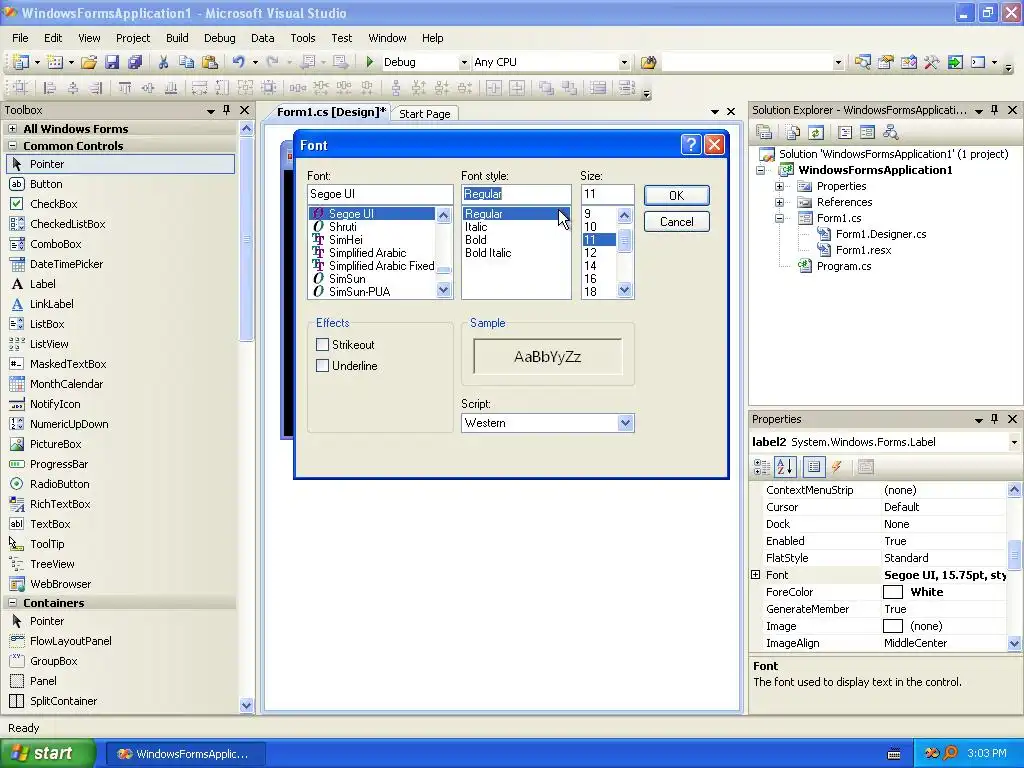Open the Any CPU platform dropdown
Viewport: 1024px width, 768px height.
pos(624,63)
